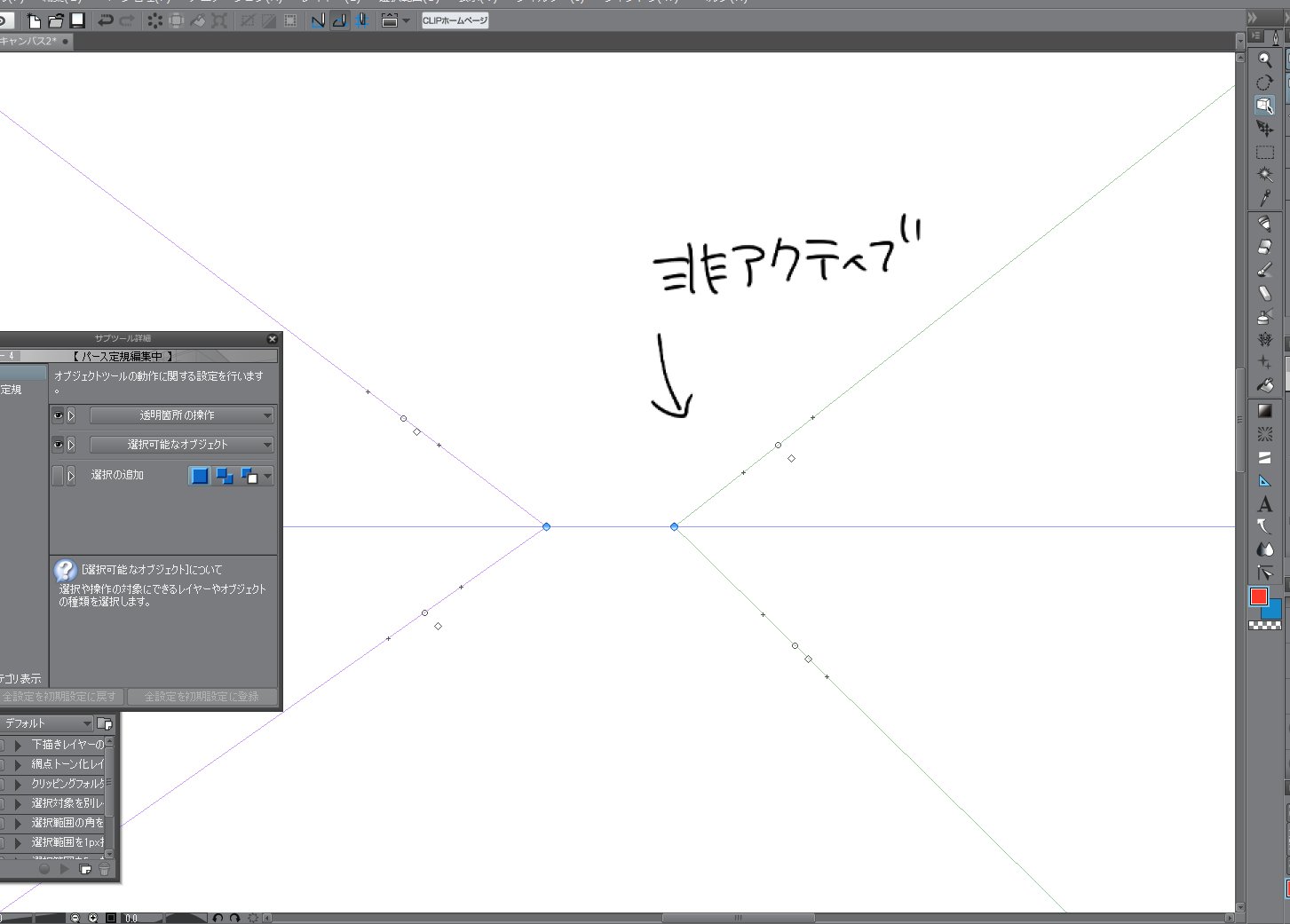
Task: Toggle eye icon for 透明箇所の操作
Action: 58,415
